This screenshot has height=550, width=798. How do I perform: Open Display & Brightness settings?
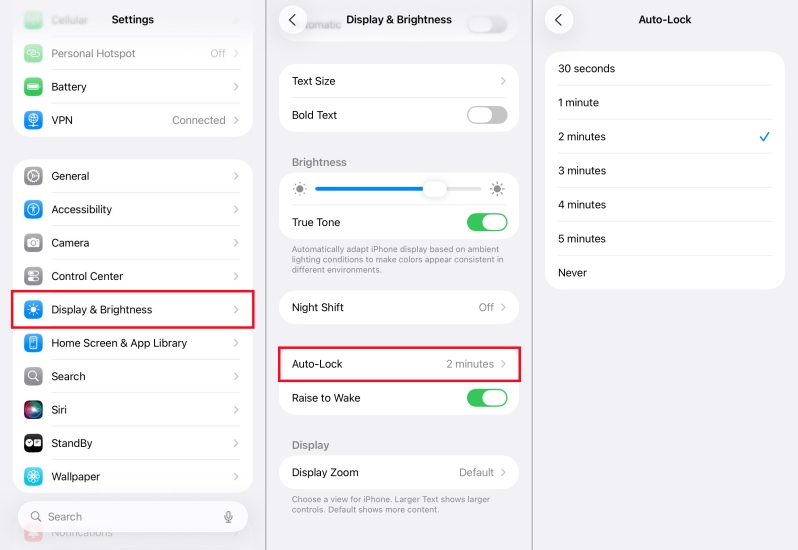coord(132,310)
